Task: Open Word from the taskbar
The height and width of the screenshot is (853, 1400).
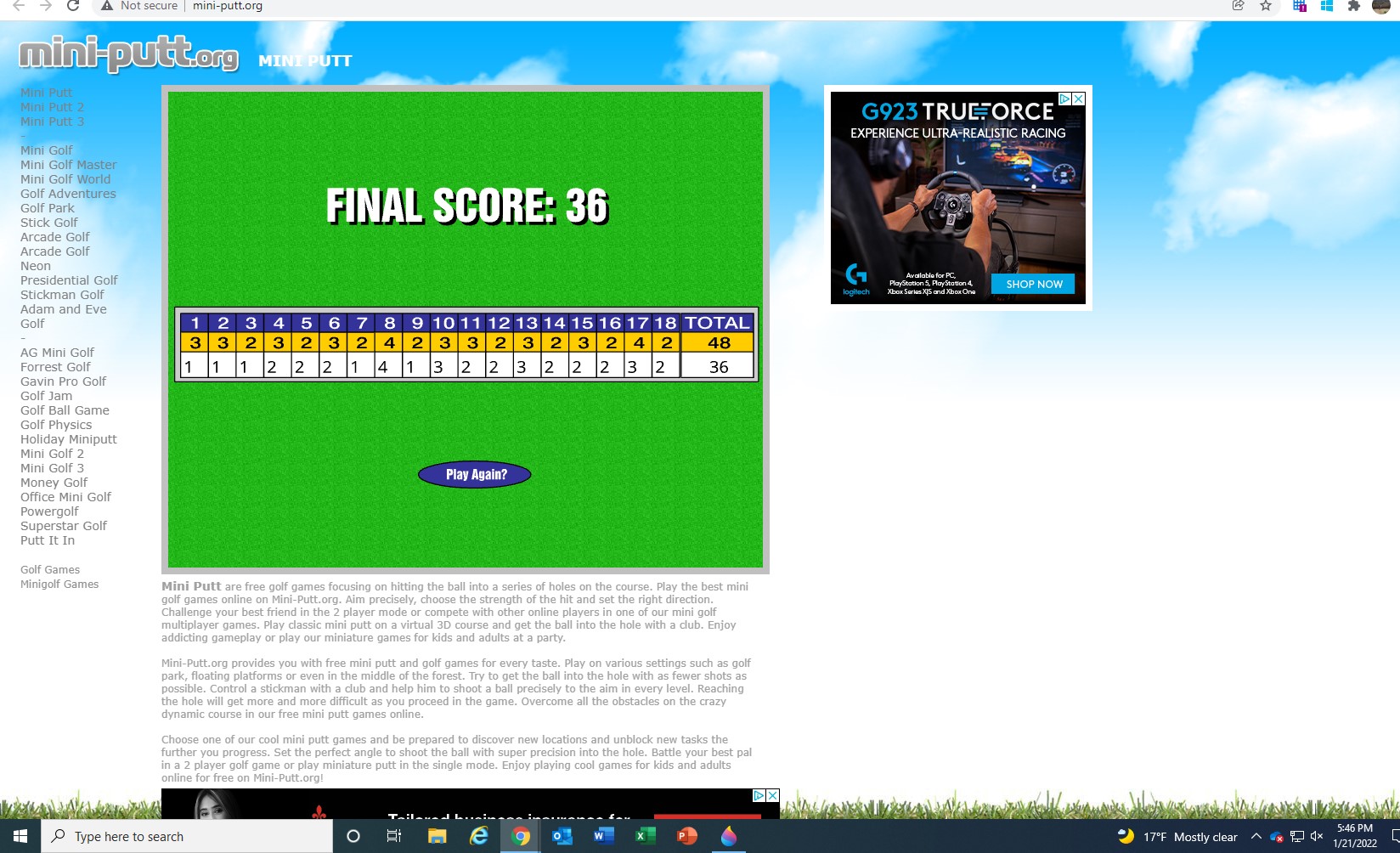Action: click(603, 836)
